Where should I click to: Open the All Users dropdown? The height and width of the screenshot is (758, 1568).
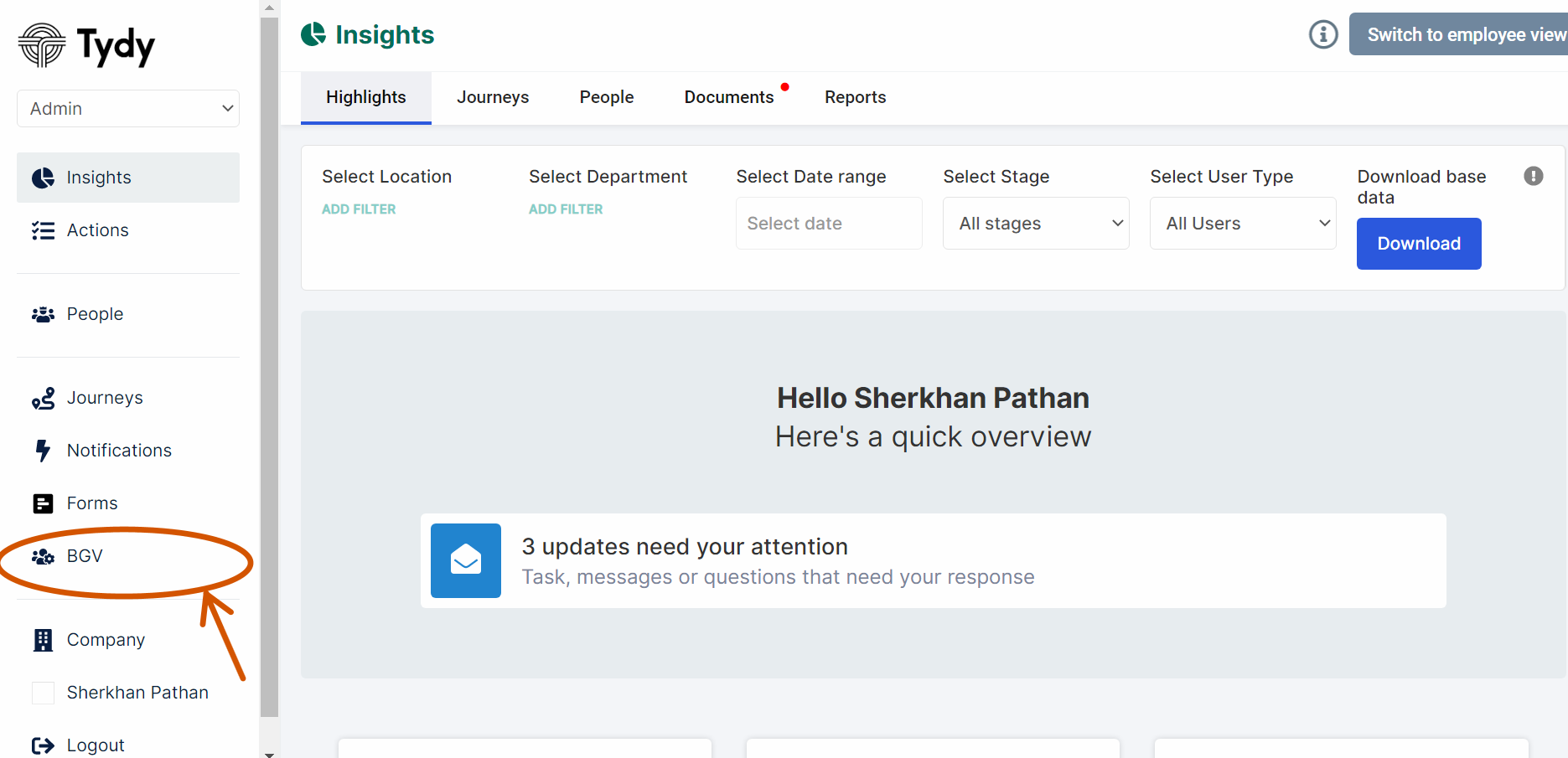click(x=1243, y=224)
